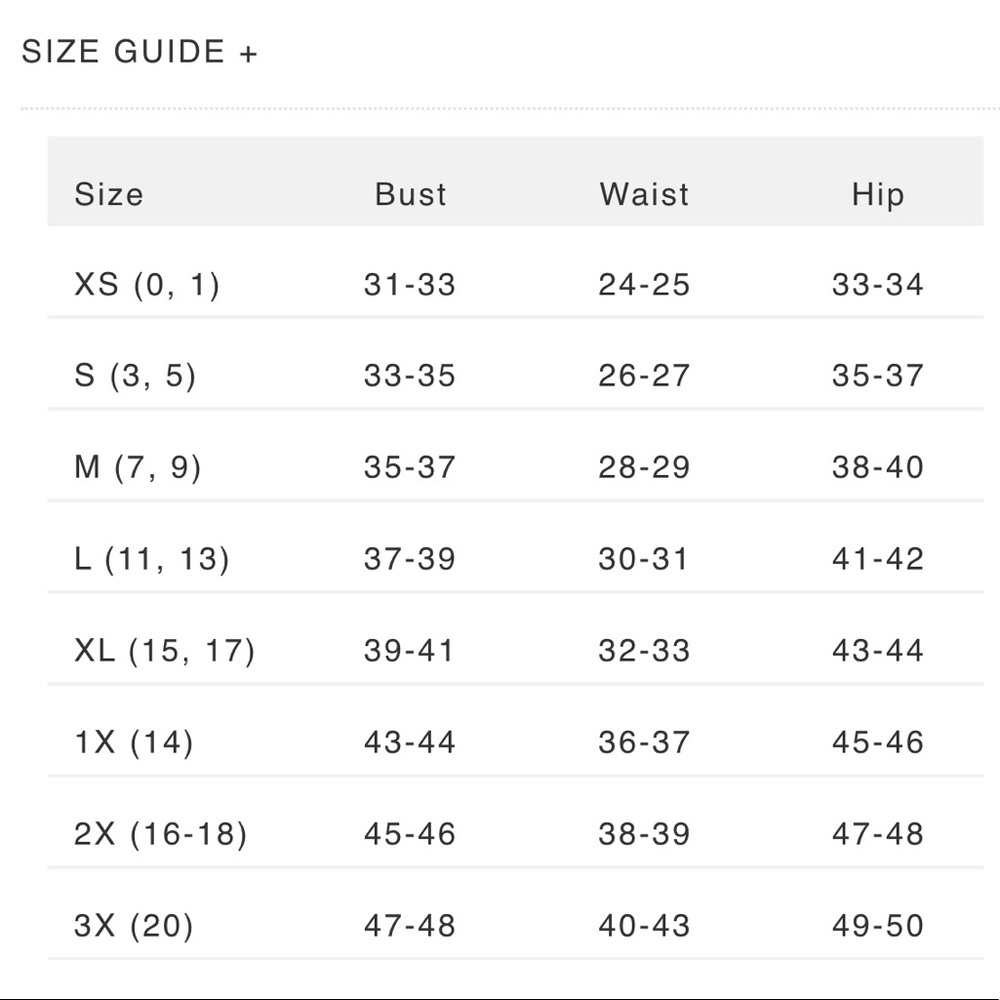This screenshot has height=1000, width=1000.
Task: Select the 1X (14) size label
Action: click(x=133, y=742)
